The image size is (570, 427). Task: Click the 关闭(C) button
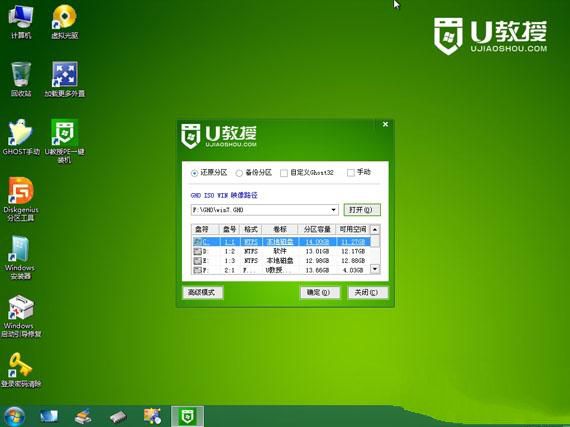[x=367, y=293]
